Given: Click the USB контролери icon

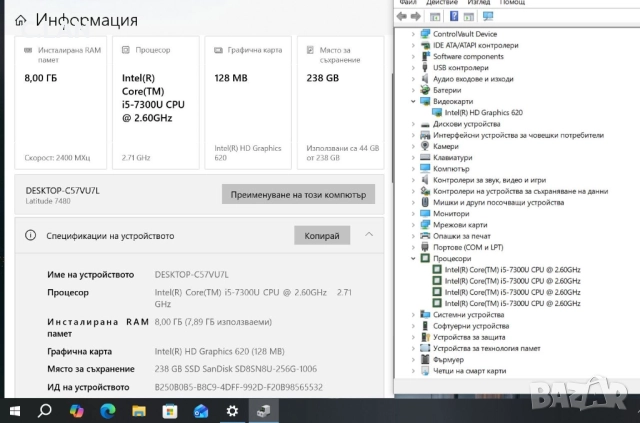Looking at the screenshot, I should (425, 68).
